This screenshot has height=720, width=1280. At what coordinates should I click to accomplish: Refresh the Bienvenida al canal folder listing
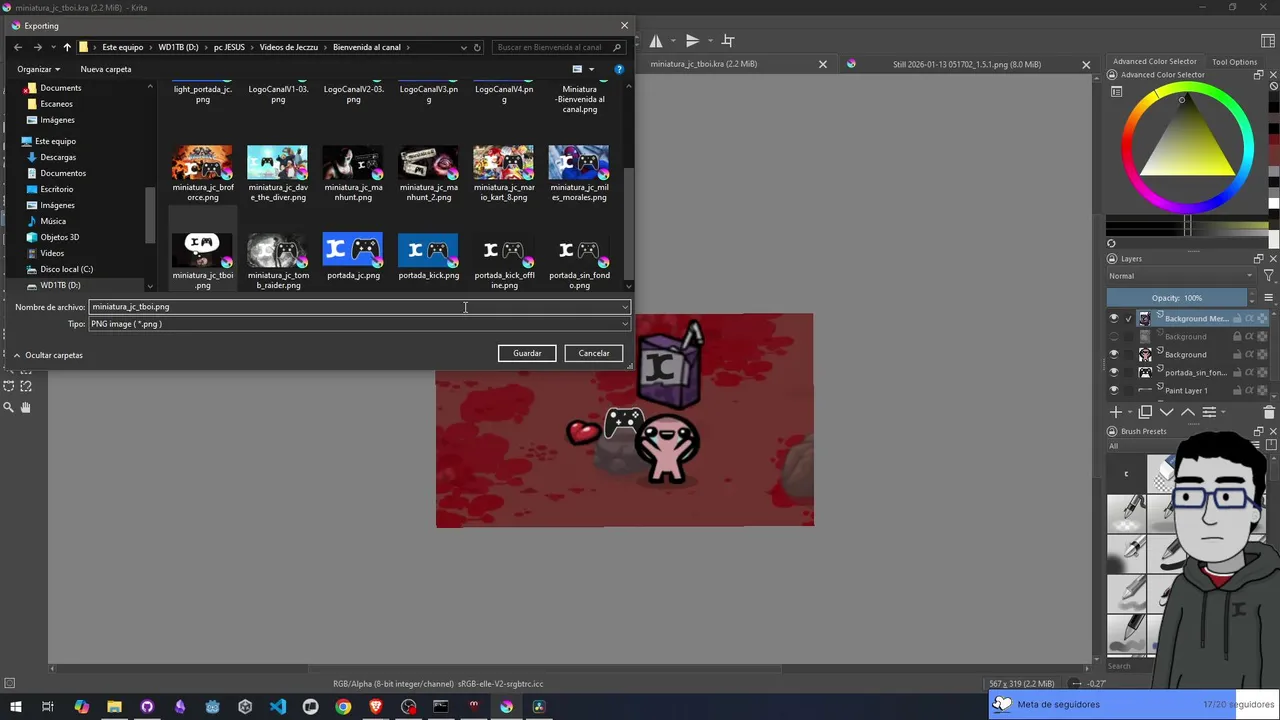point(477,47)
